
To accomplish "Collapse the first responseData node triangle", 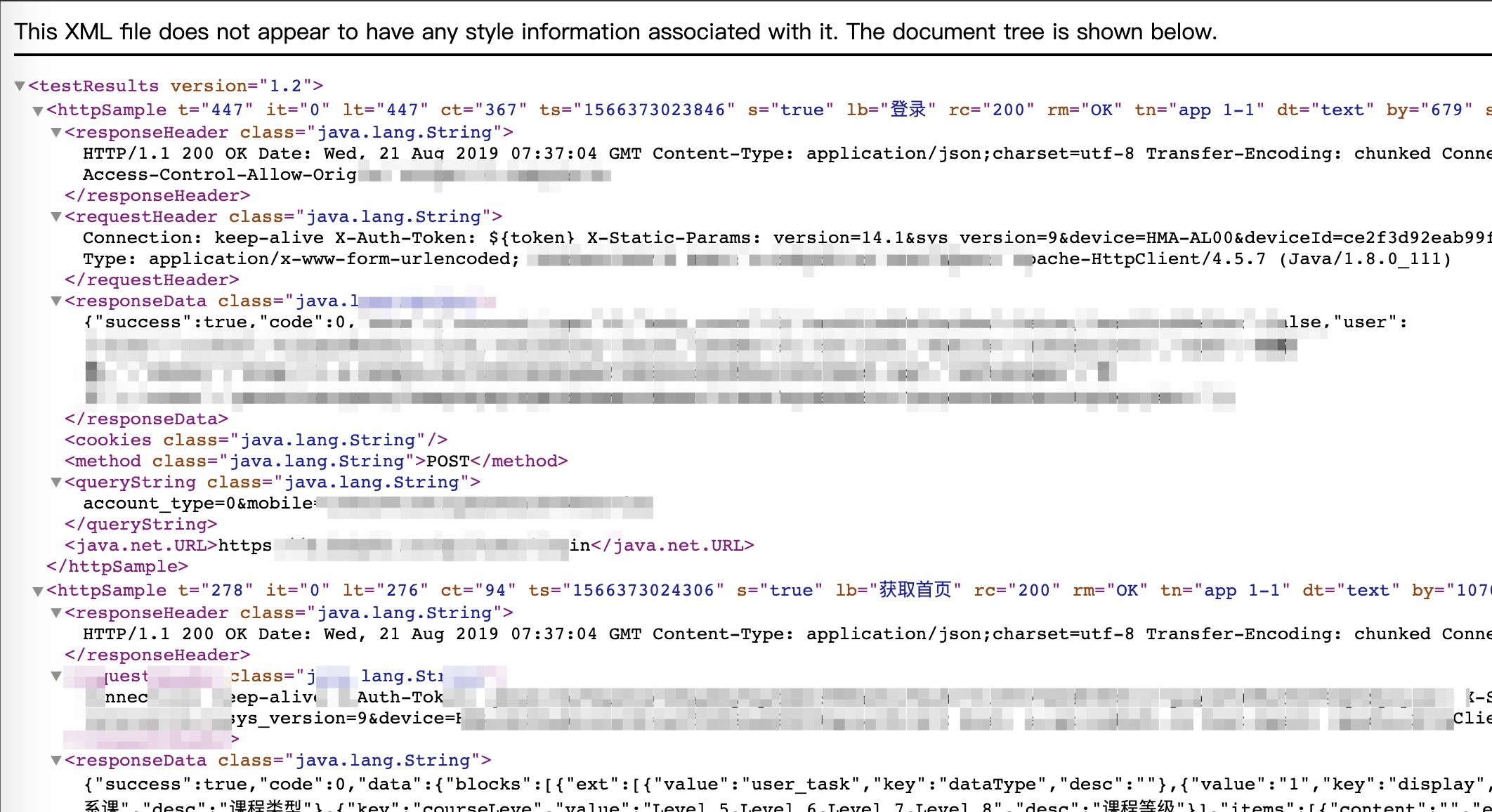I will 56,301.
